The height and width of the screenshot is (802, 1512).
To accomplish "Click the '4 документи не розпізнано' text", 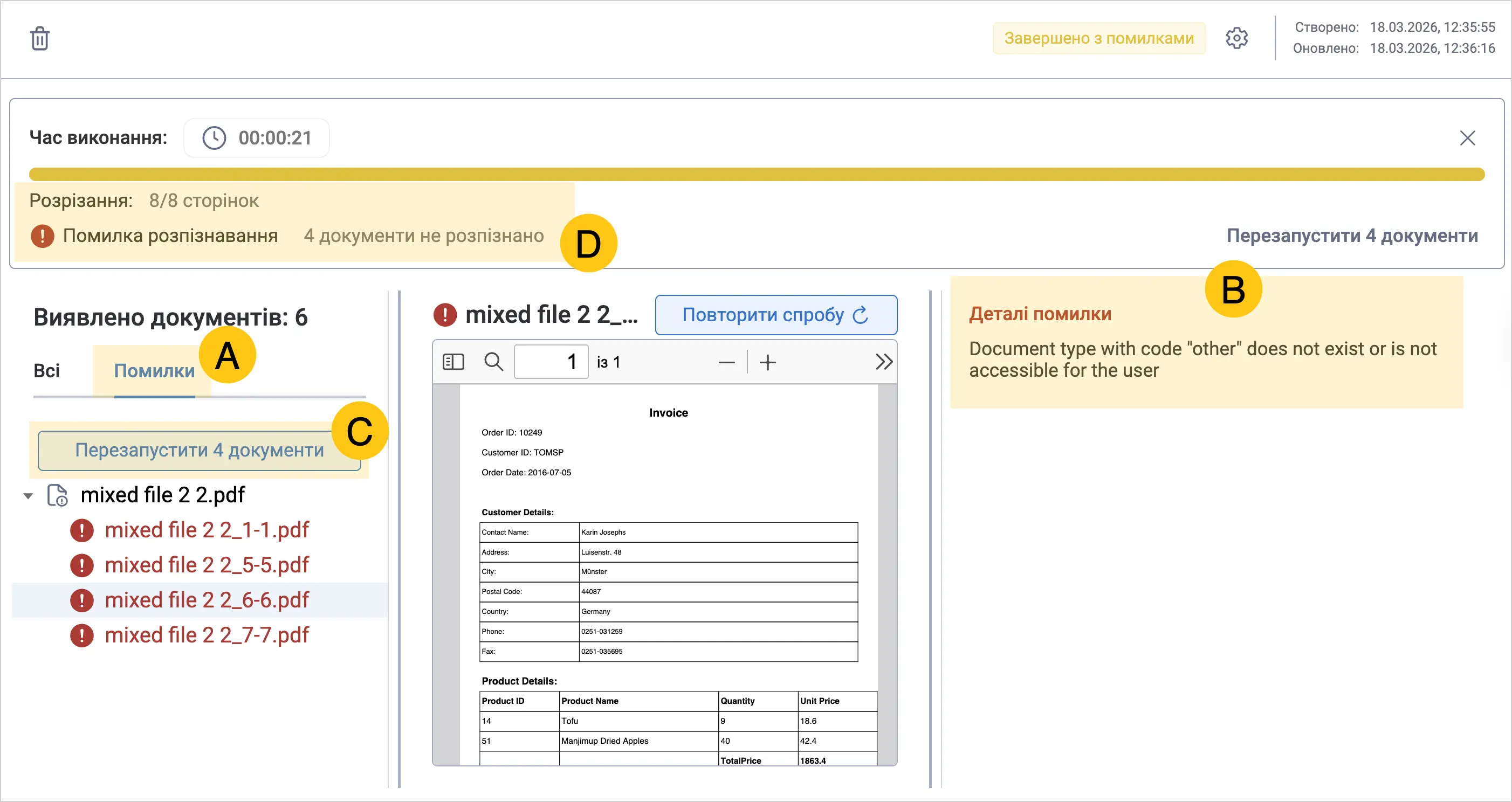I will pos(424,236).
